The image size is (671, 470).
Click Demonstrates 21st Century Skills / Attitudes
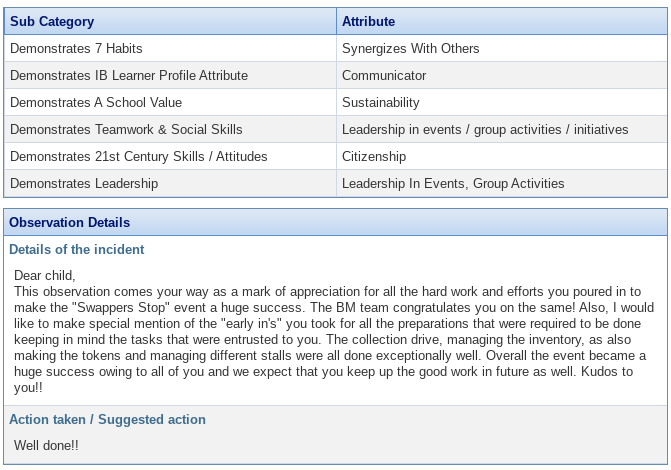coord(139,156)
